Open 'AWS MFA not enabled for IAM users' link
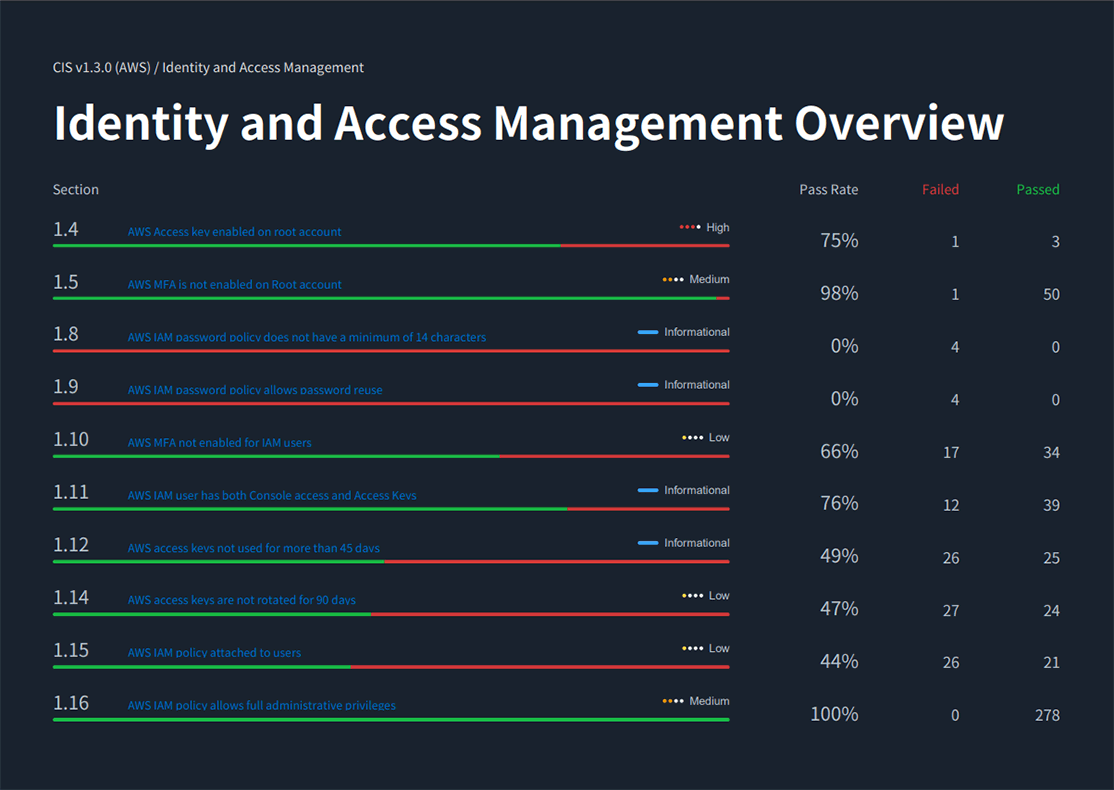The image size is (1114, 790). pyautogui.click(x=220, y=443)
